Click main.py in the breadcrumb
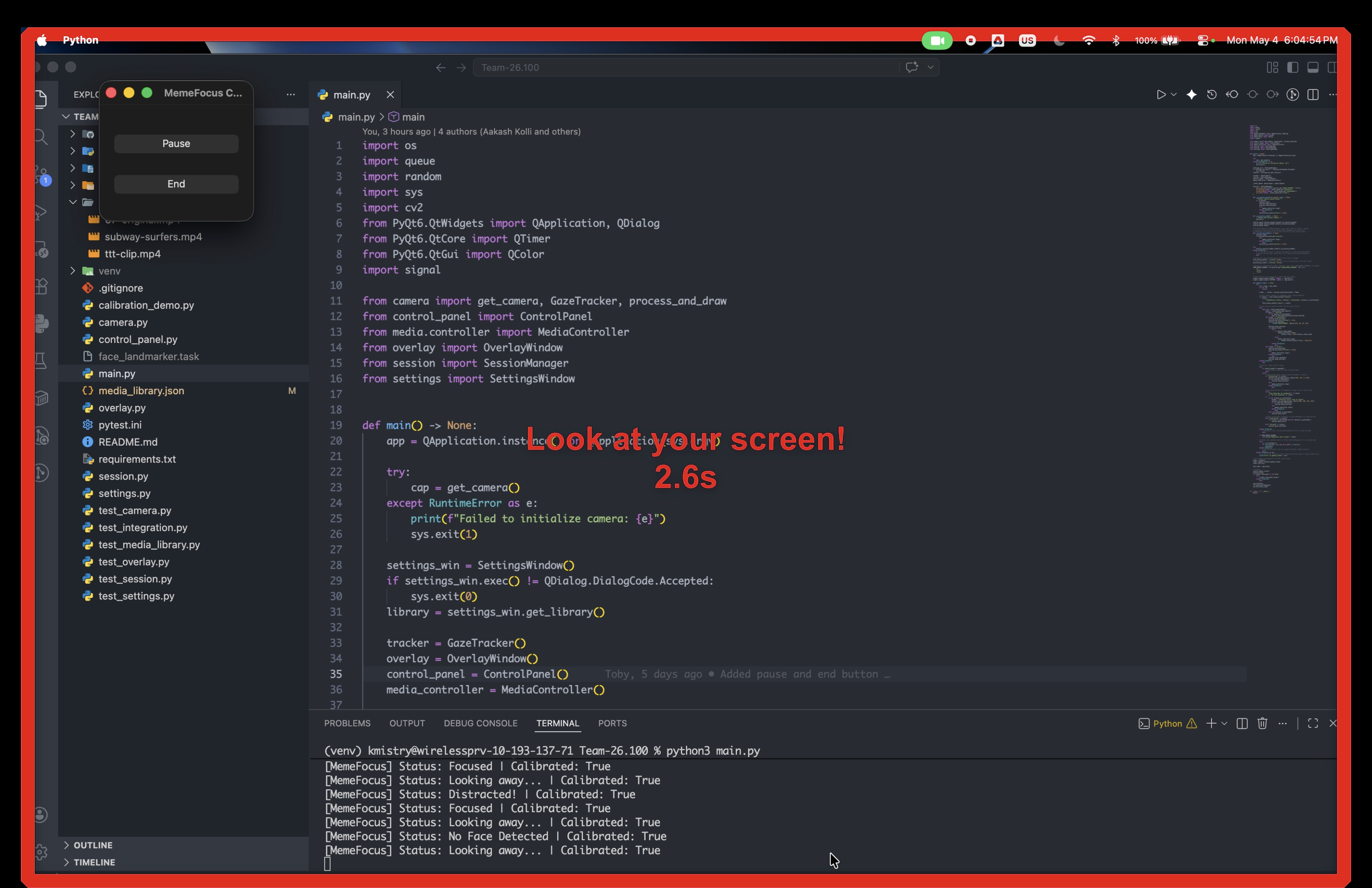 356,117
